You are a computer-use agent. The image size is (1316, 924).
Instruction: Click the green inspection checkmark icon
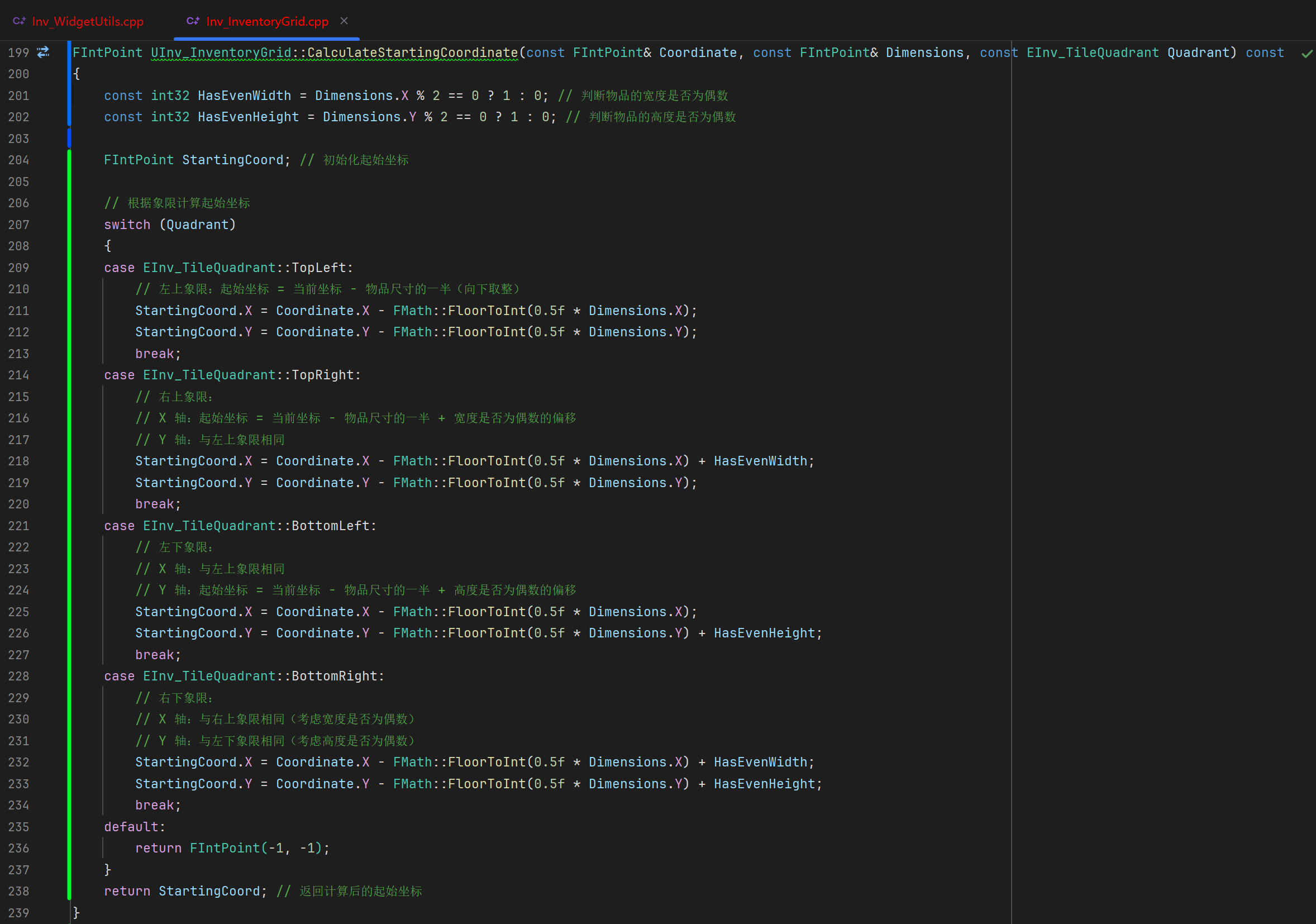1307,54
